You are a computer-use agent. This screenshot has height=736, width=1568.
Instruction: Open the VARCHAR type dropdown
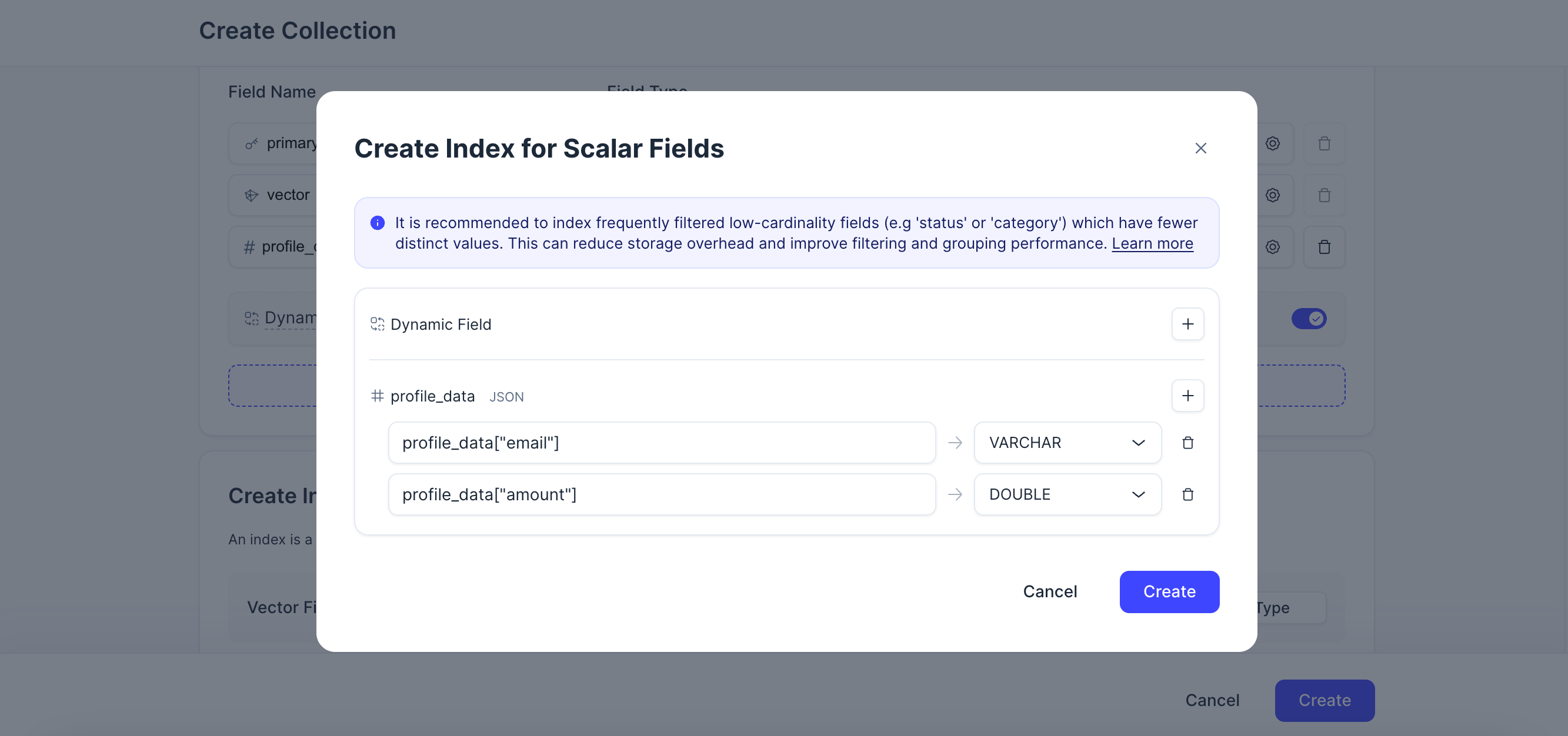coord(1067,443)
